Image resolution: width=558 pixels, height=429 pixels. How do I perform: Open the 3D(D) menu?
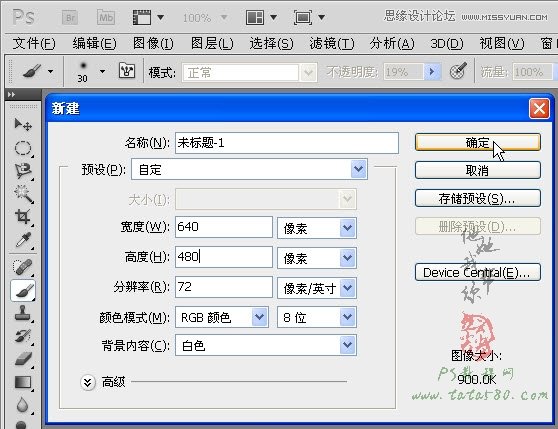(x=447, y=44)
